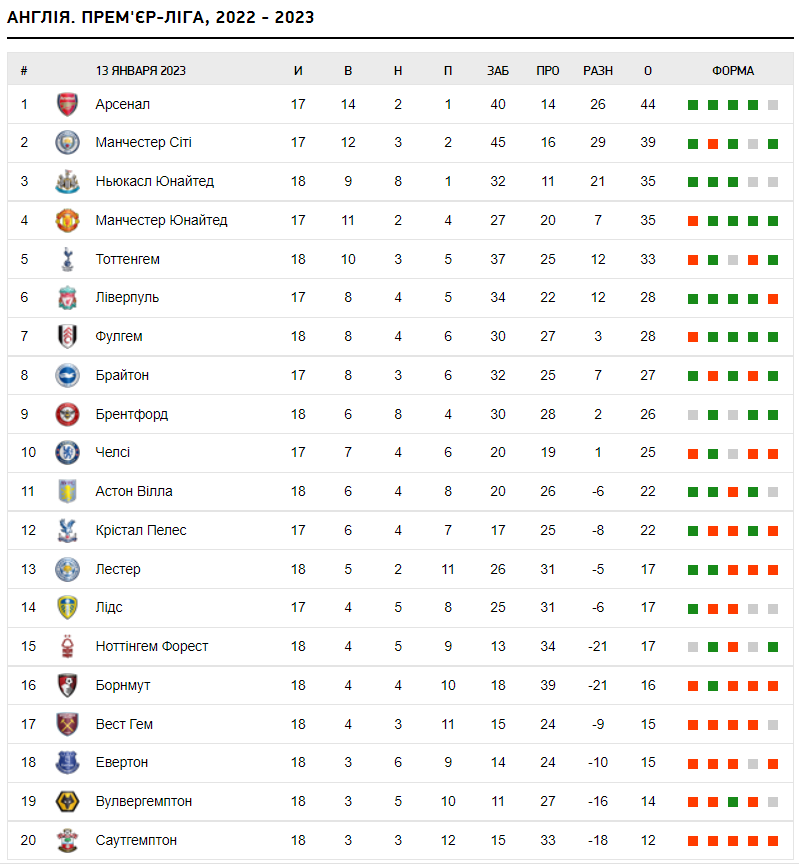Click the РАЗН goal difference header
The width and height of the screenshot is (799, 864).
[x=598, y=71]
